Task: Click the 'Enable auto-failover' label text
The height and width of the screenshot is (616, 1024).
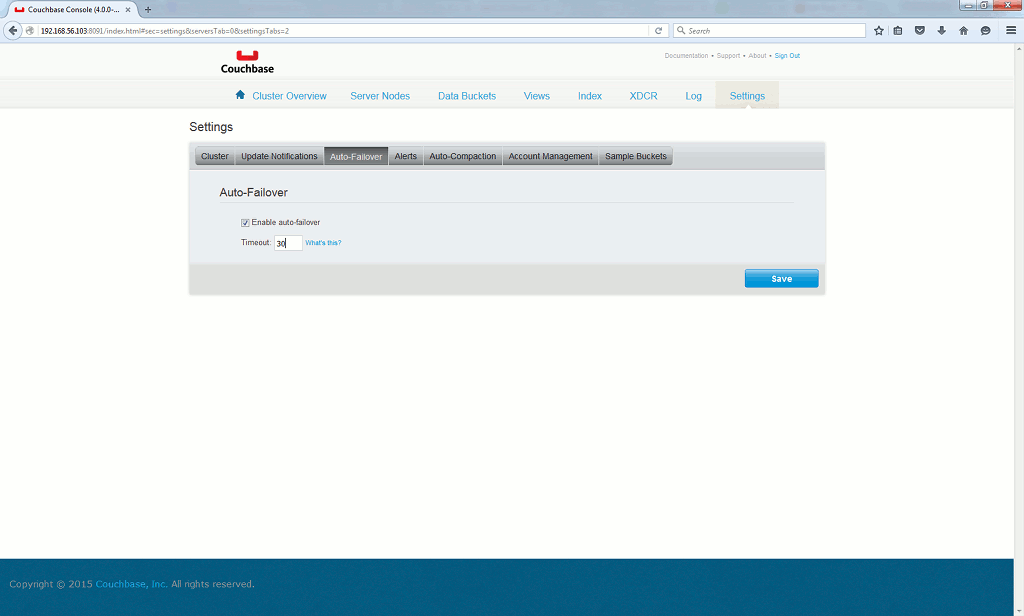Action: [285, 223]
